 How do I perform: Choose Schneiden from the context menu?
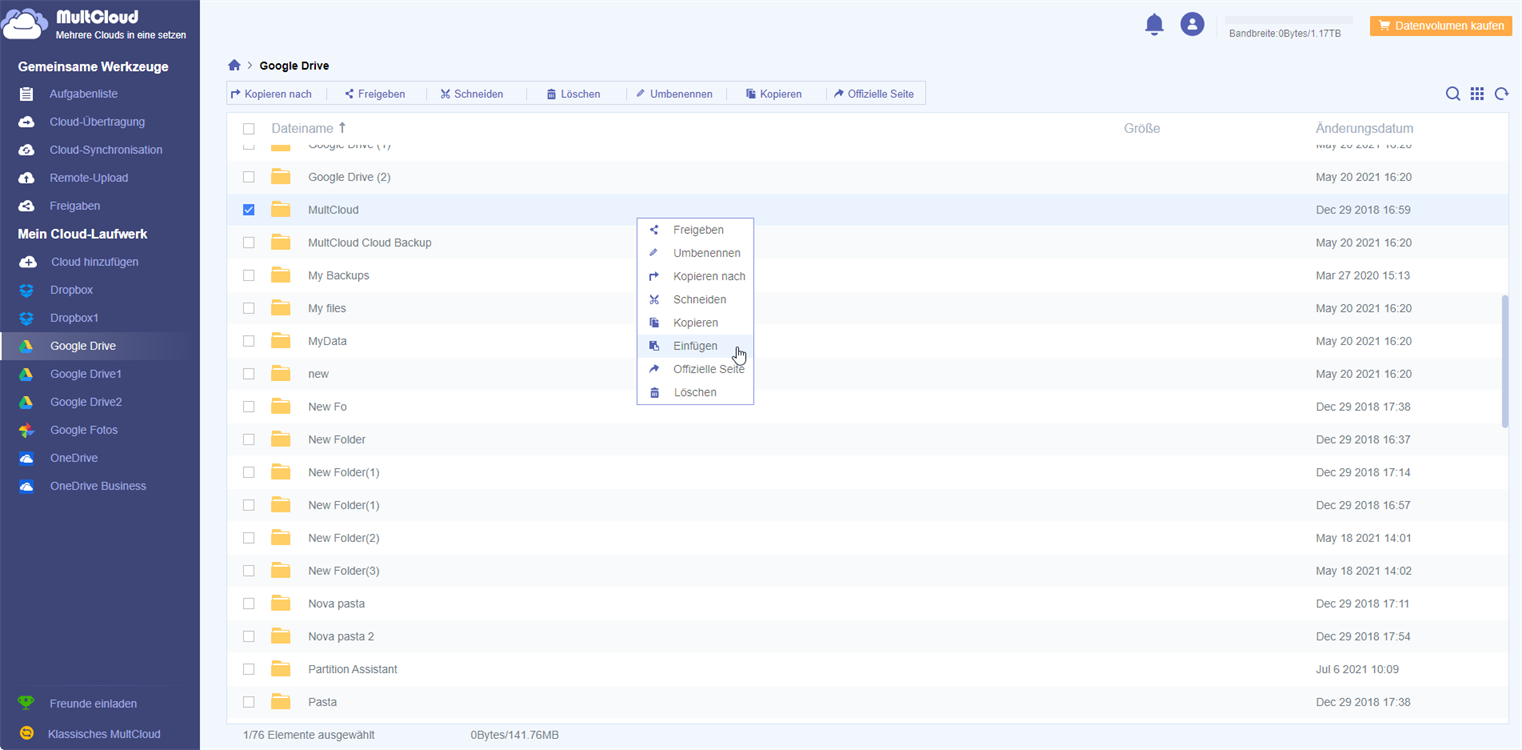695,300
